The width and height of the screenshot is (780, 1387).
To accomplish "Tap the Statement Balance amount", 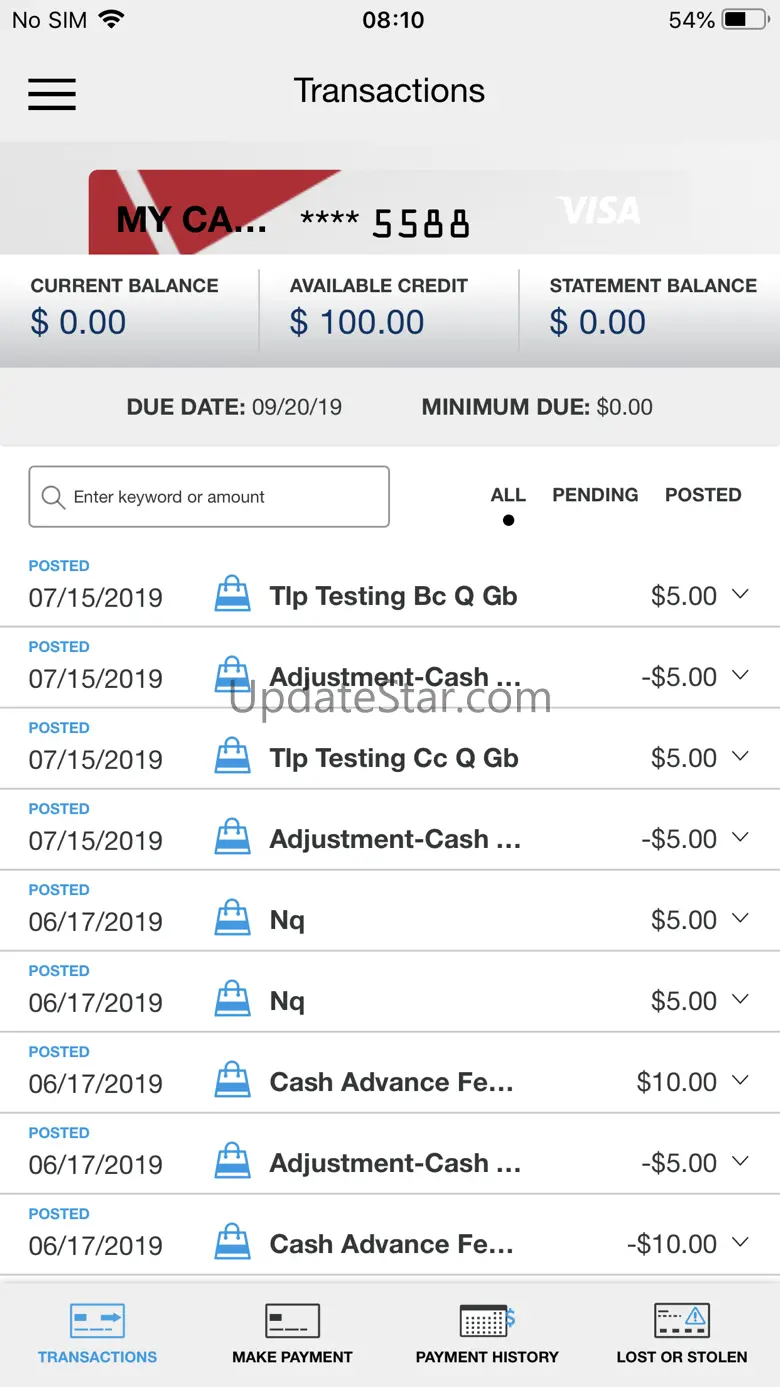I will [x=598, y=323].
